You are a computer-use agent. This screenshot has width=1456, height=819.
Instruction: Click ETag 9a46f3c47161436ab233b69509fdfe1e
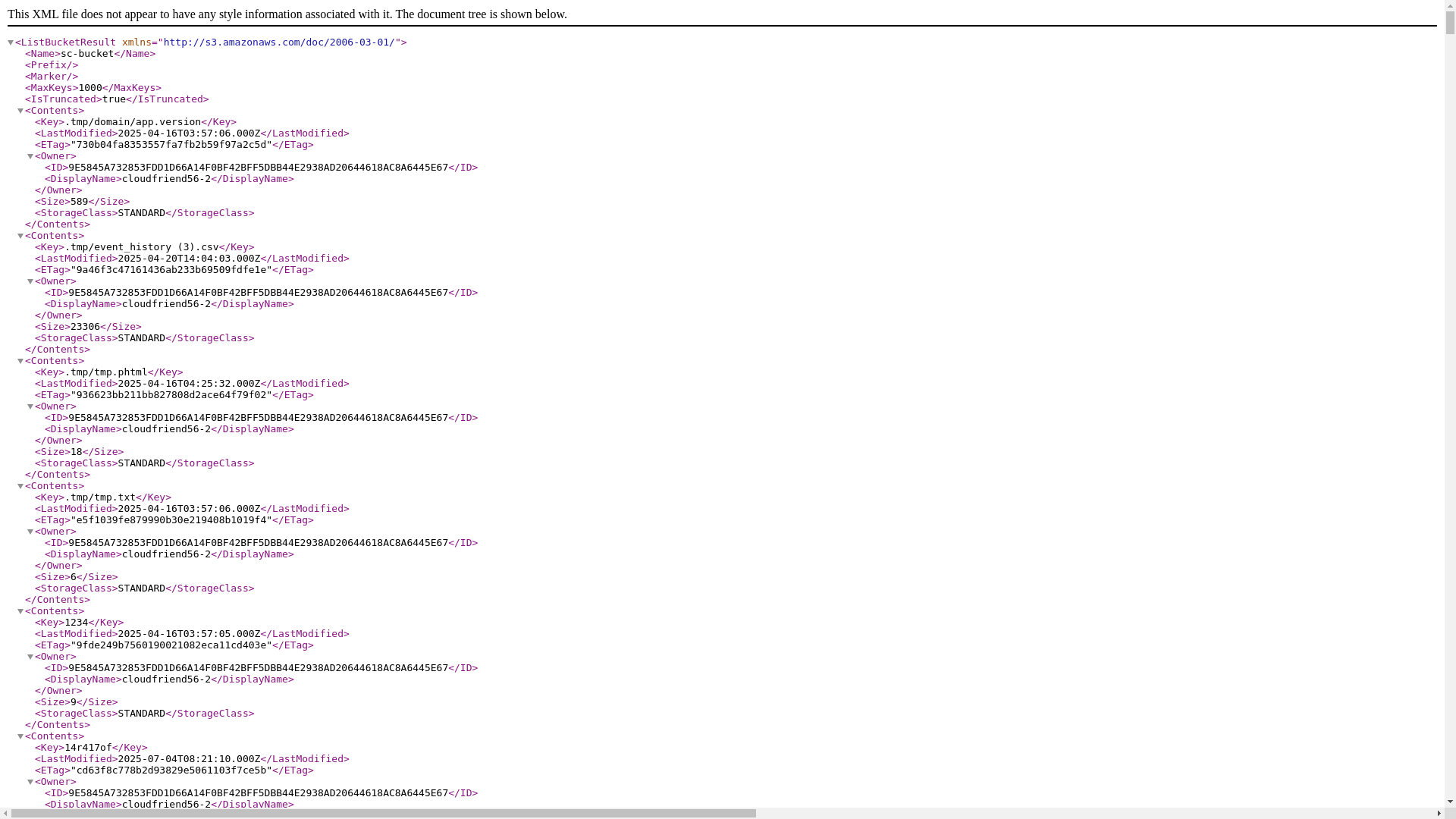tap(171, 270)
